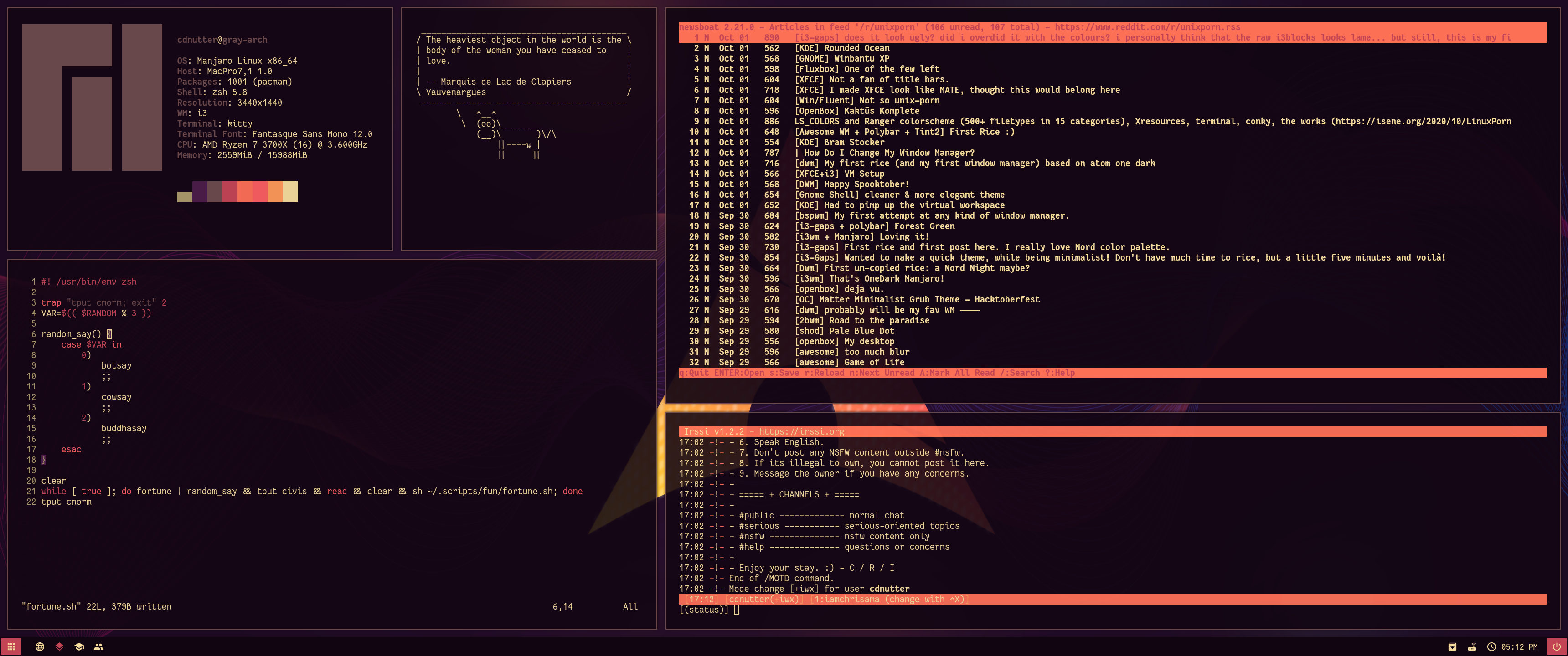
Task: Open the reddit unixporn.rss URL in newsboat title
Action: [1147, 27]
